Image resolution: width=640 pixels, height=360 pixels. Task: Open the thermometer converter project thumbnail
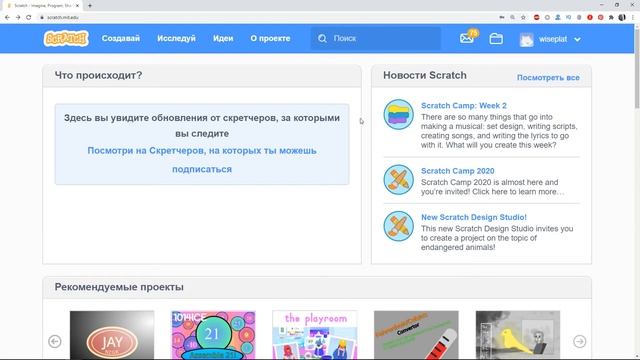tap(416, 335)
